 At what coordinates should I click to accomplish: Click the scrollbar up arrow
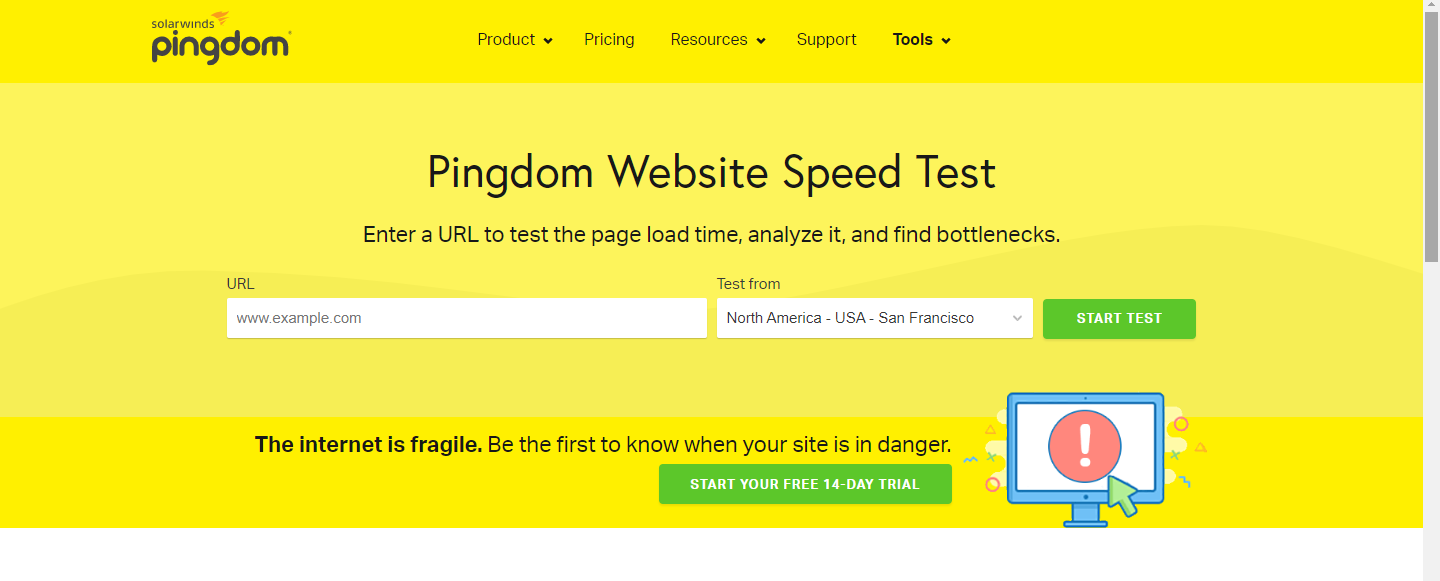[x=1431, y=7]
